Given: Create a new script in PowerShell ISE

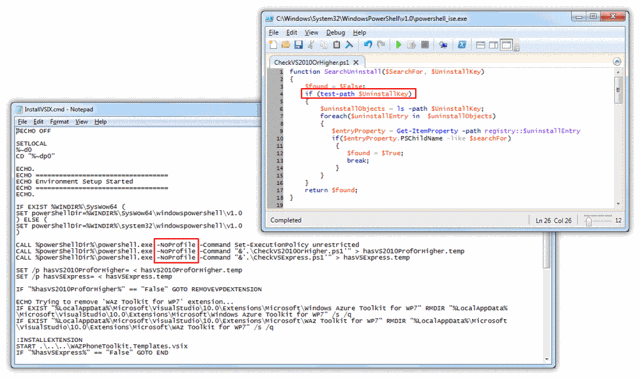Looking at the screenshot, I should pyautogui.click(x=273, y=45).
